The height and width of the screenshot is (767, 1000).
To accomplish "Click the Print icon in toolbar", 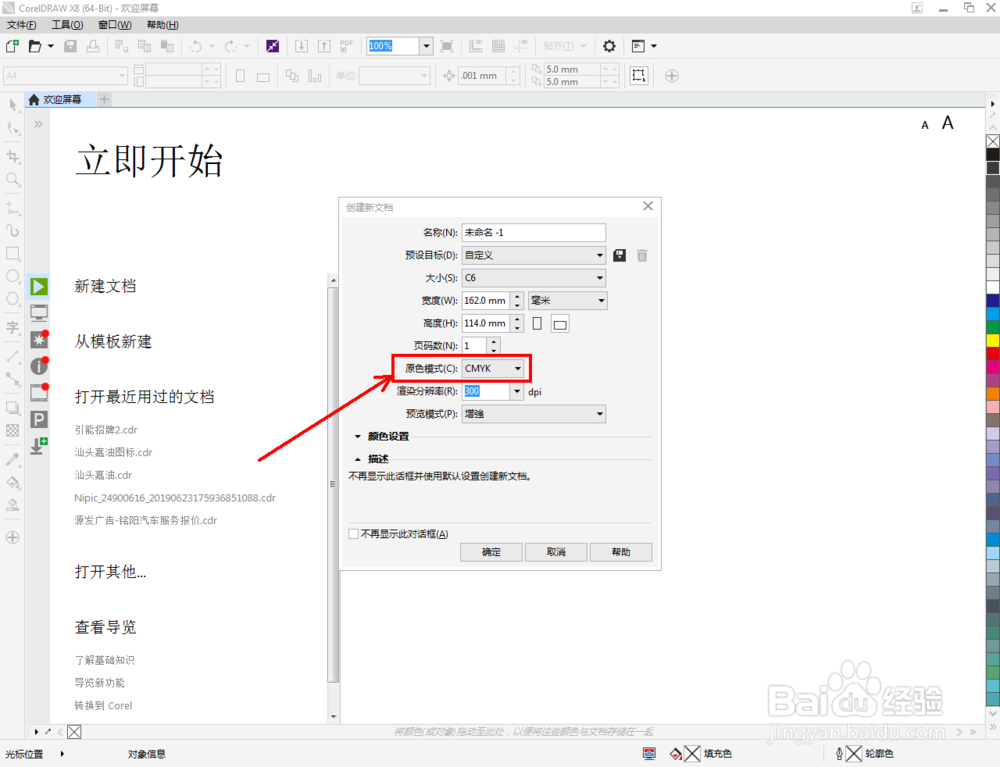I will [x=93, y=46].
